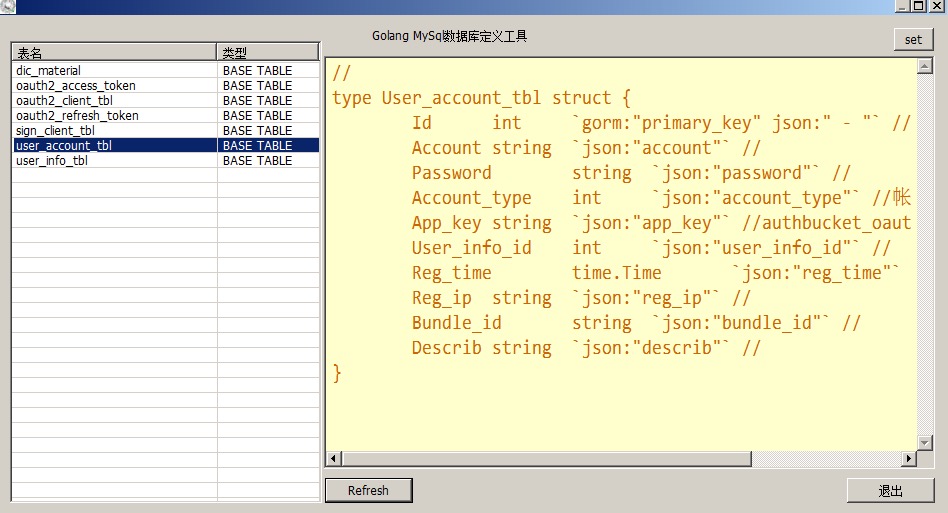This screenshot has height=513, width=948.
Task: Sort by the 表名 column header
Action: tap(114, 53)
